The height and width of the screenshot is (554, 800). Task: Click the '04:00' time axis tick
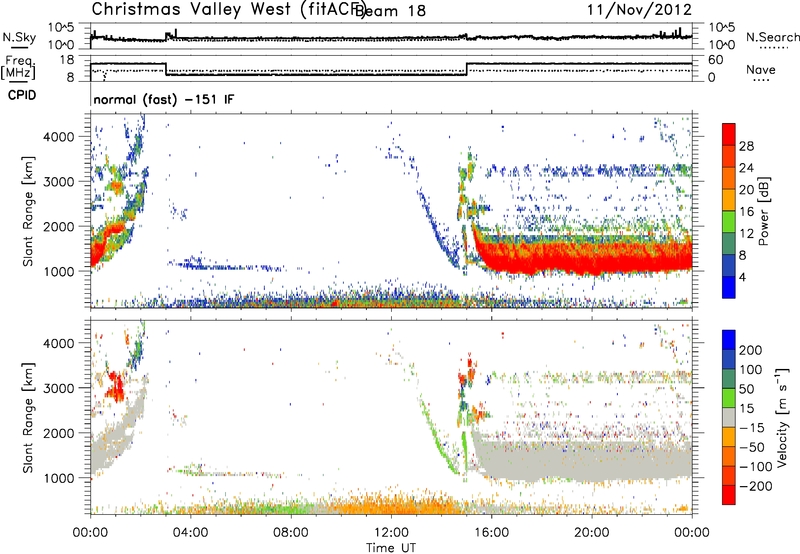click(190, 533)
